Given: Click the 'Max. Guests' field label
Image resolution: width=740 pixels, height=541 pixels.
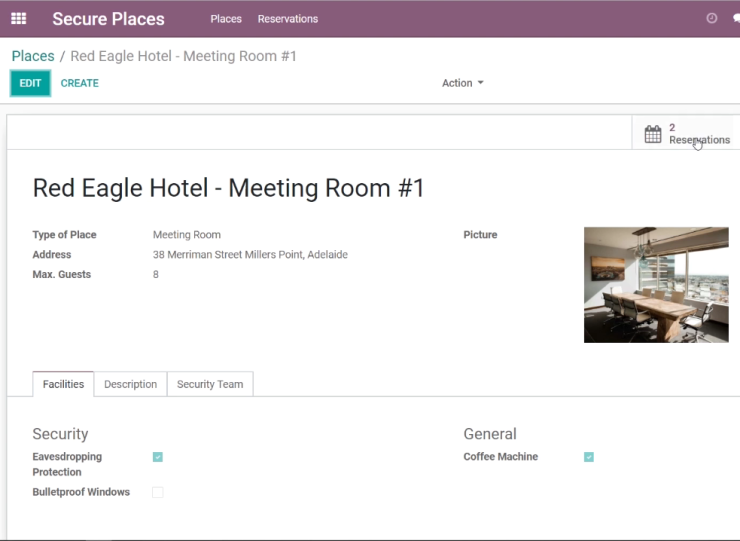Looking at the screenshot, I should click(x=61, y=274).
